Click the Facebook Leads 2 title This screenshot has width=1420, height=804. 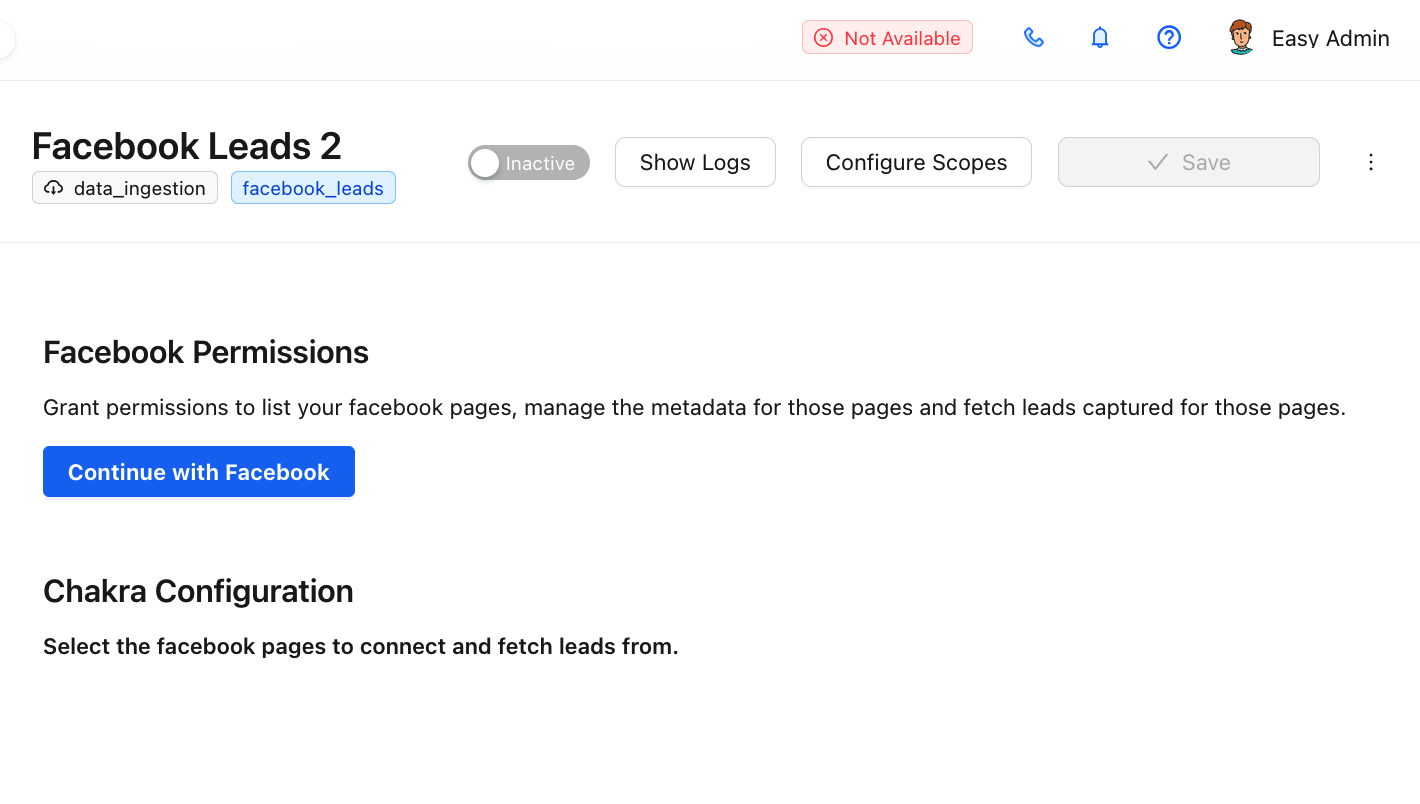[x=187, y=146]
